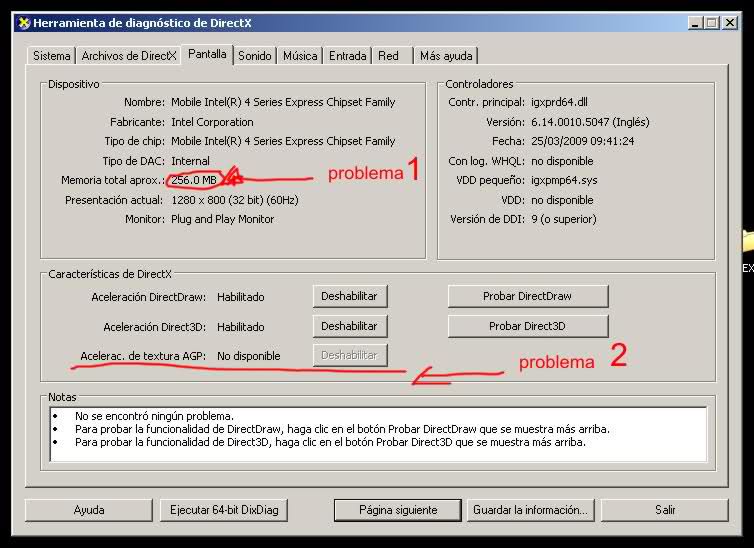Image resolution: width=754 pixels, height=548 pixels.
Task: Switch to the Entrada tab
Action: click(347, 56)
